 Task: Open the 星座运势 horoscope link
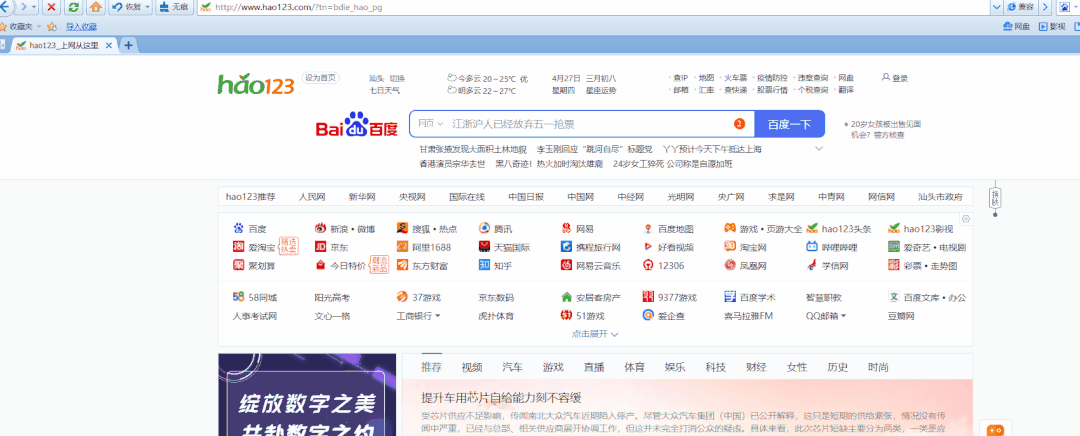[x=601, y=90]
